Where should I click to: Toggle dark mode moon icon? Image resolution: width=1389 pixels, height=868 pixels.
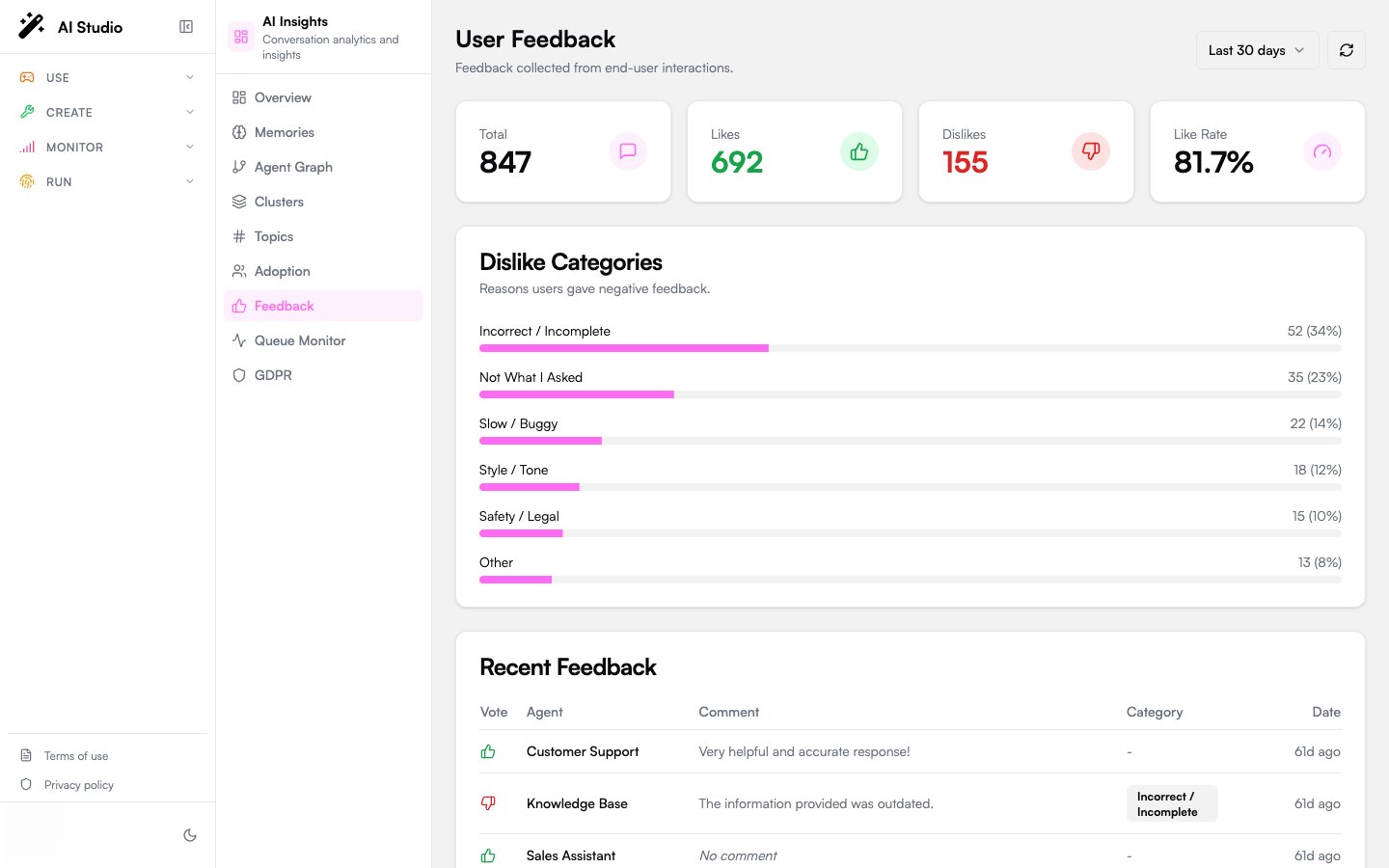[190, 835]
